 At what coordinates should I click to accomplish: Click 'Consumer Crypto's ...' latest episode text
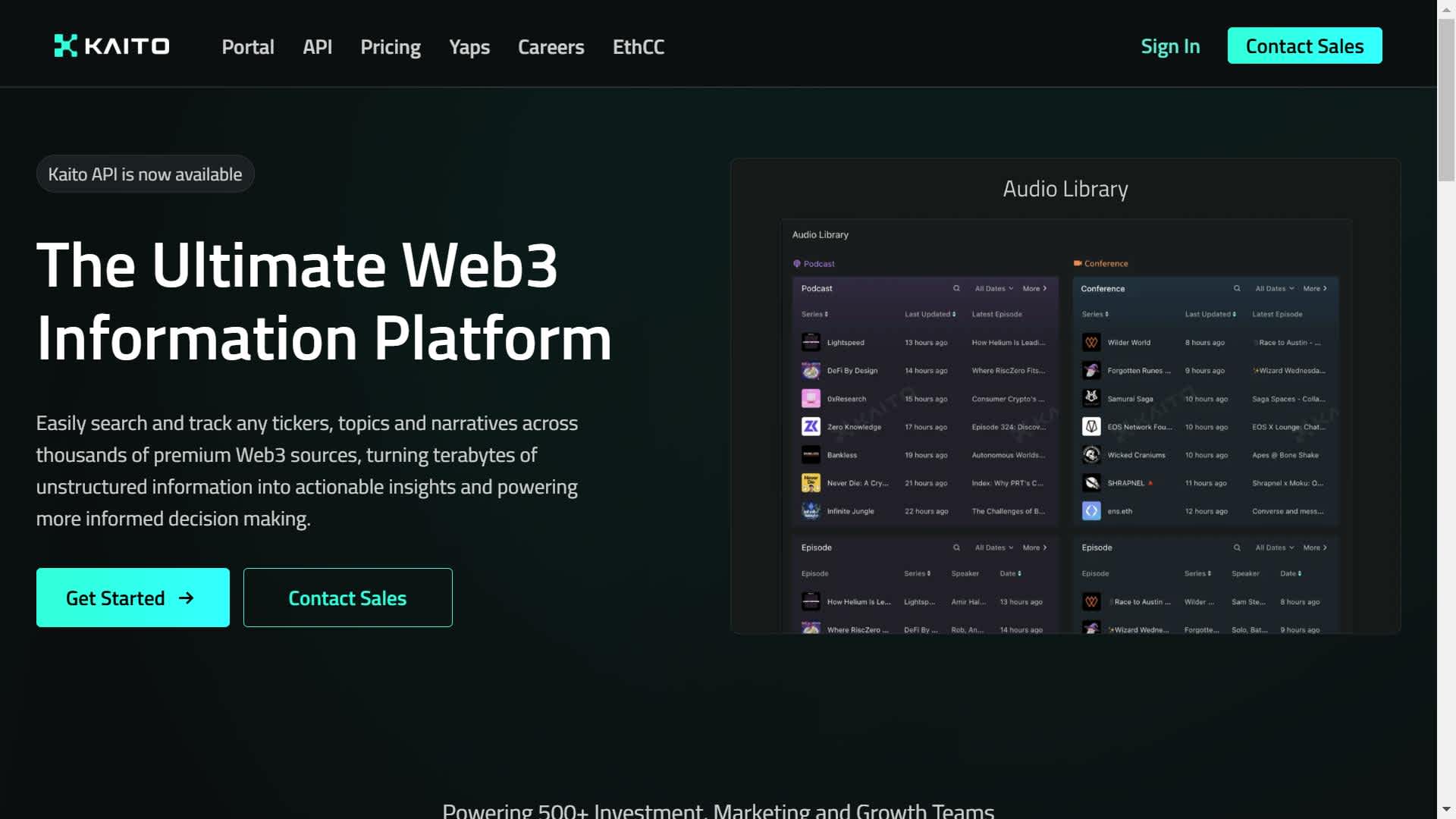(1008, 399)
